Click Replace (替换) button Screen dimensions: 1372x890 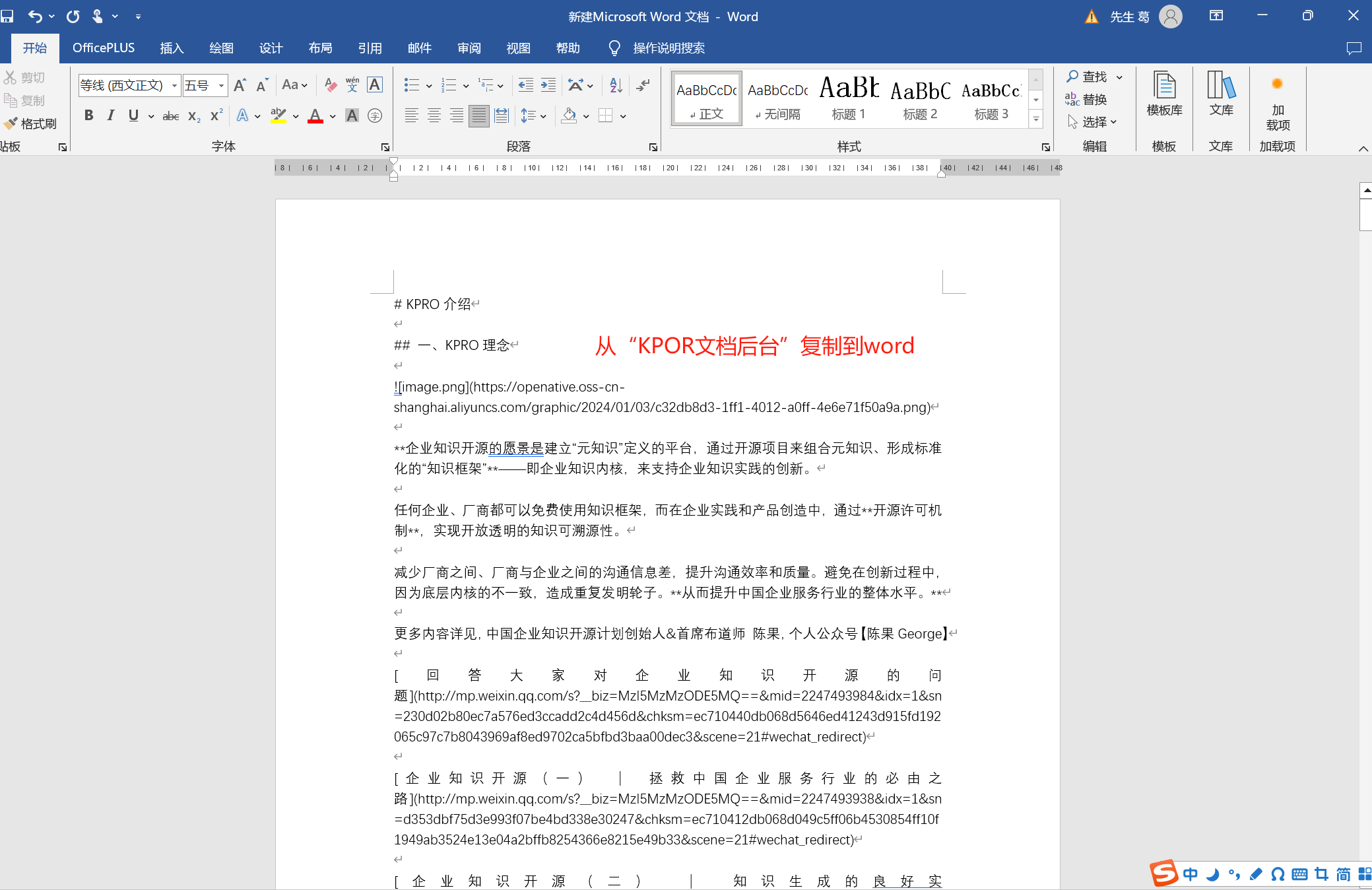click(x=1086, y=100)
